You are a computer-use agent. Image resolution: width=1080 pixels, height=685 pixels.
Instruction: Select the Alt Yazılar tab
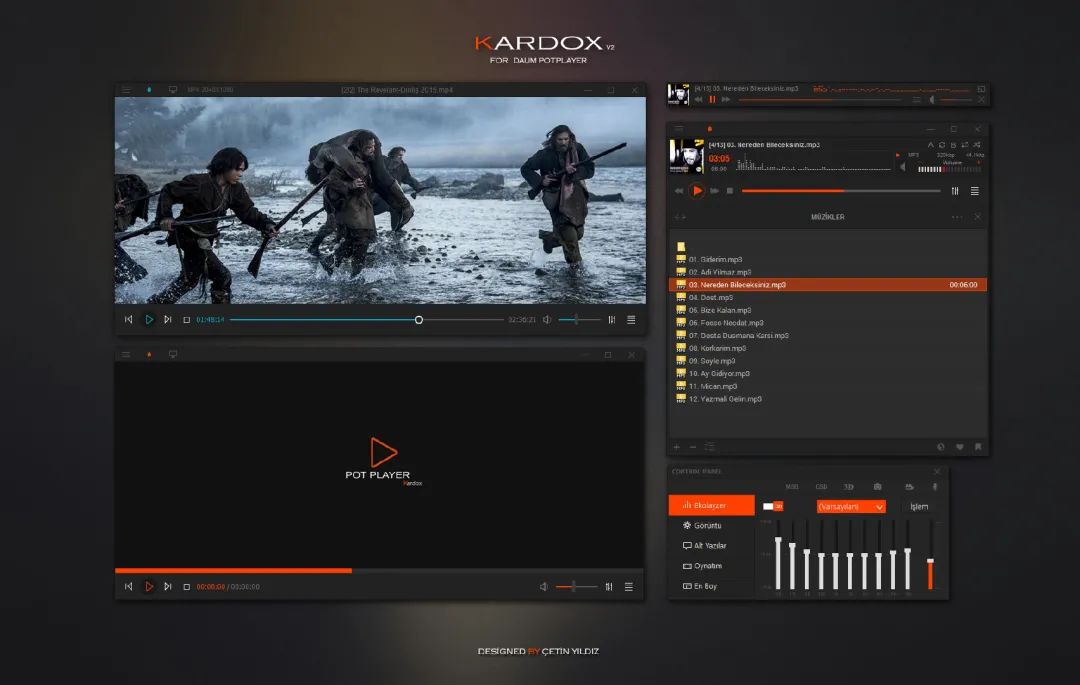click(711, 546)
